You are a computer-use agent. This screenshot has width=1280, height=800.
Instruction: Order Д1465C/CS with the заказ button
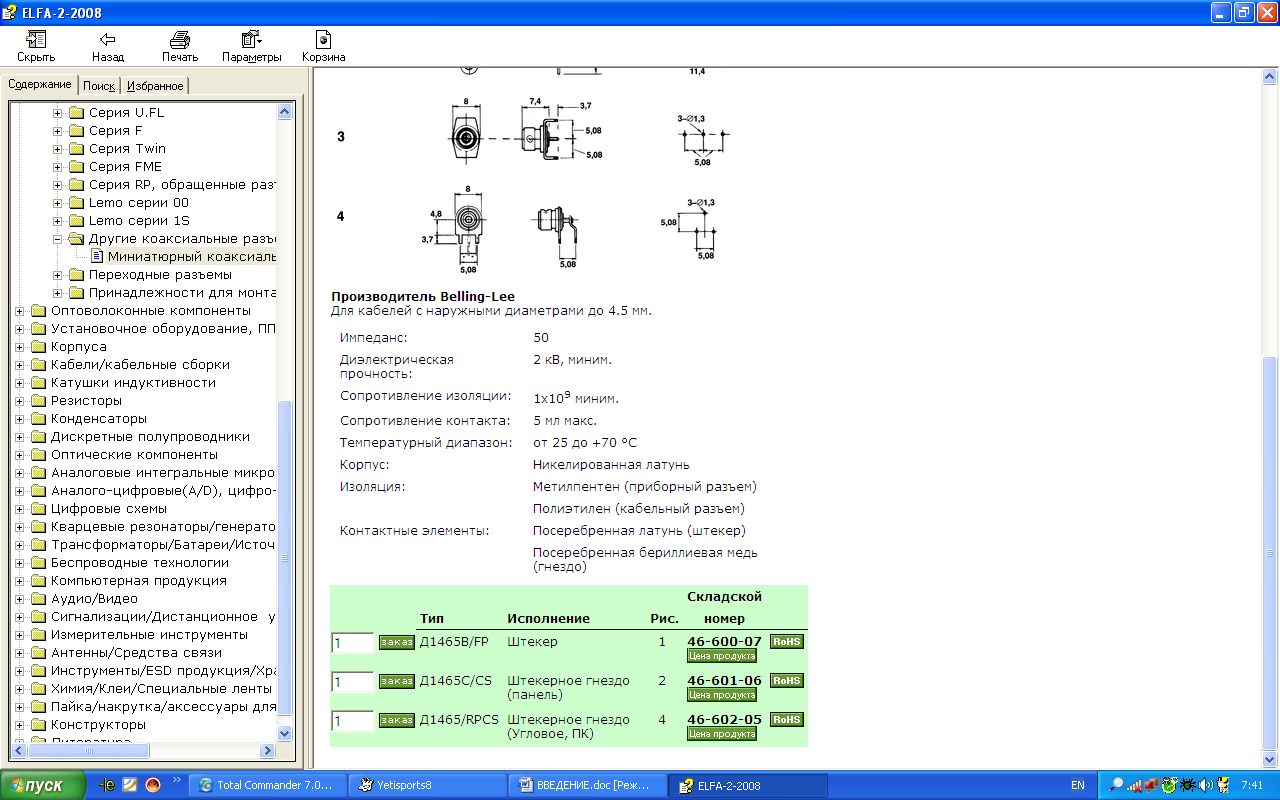point(397,681)
